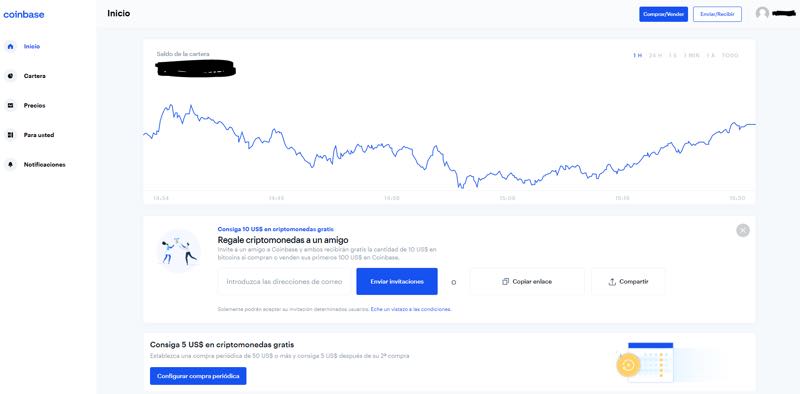Dismiss the invite-a-friend banner with X
The width and height of the screenshot is (800, 394).
point(743,230)
